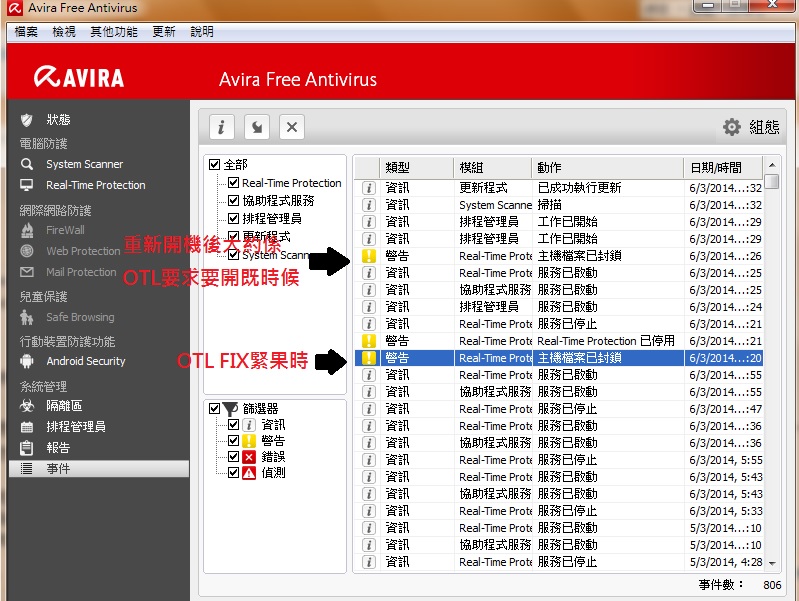Open the 檔案 menu
Viewport: 799px width, 601px height.
(x=26, y=32)
